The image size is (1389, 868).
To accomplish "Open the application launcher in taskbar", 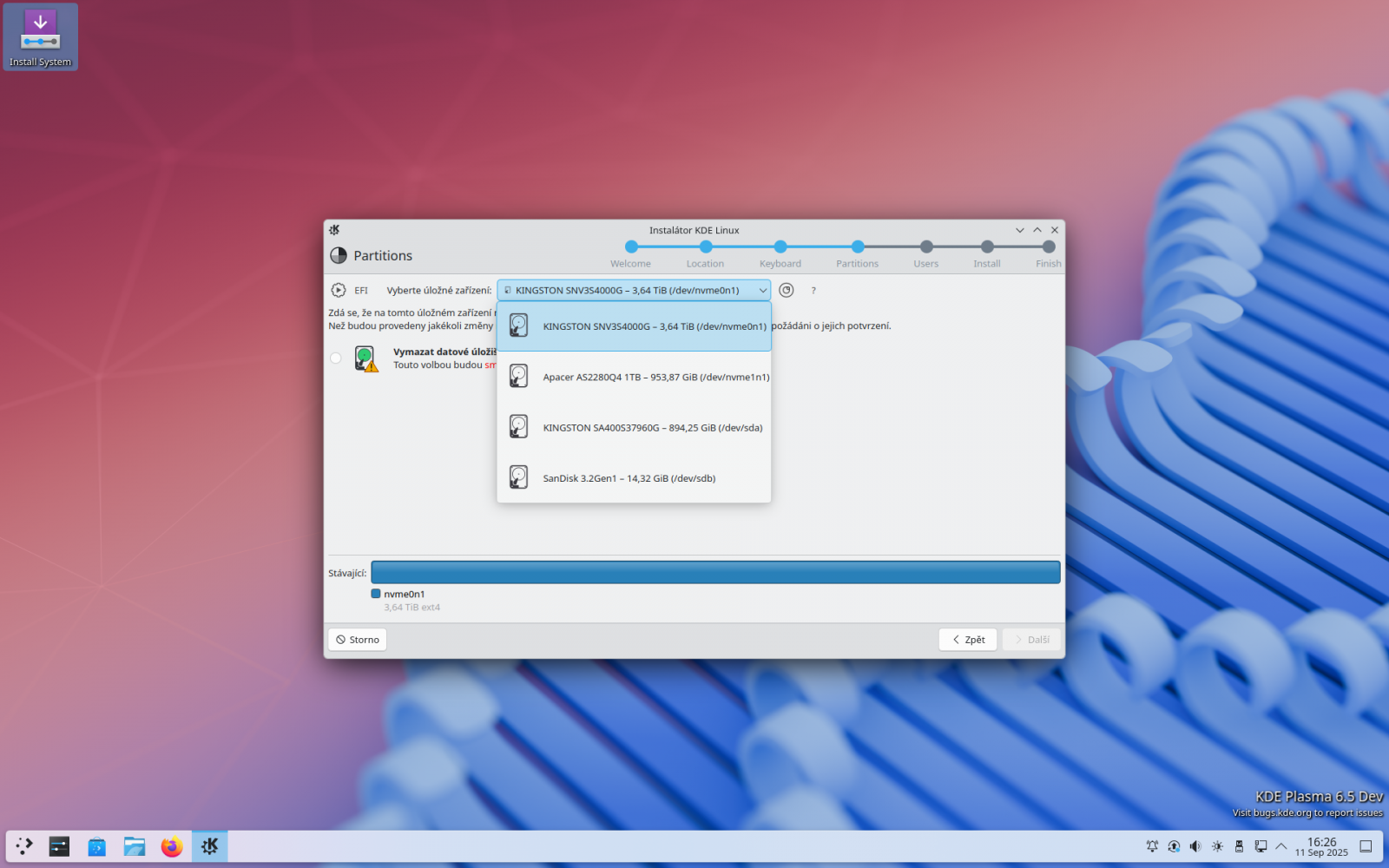I will (x=24, y=846).
